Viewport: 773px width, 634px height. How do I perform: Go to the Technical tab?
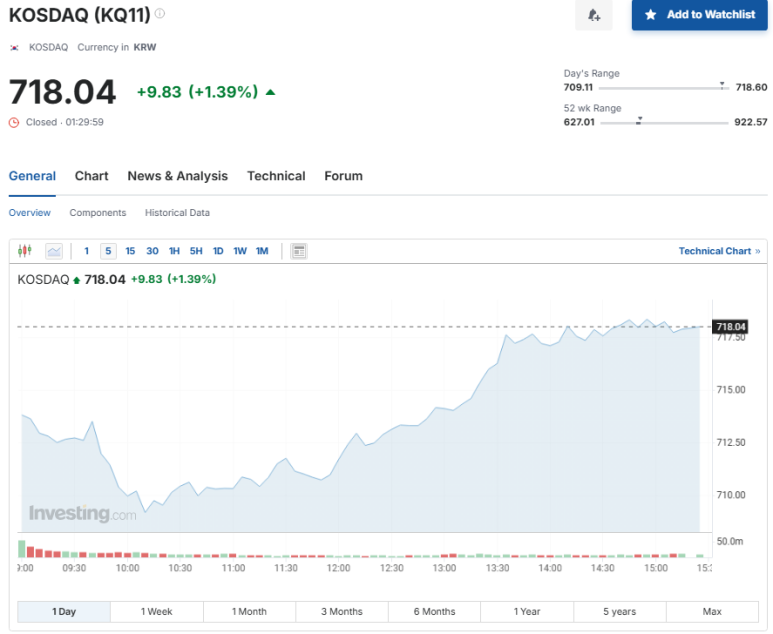[276, 176]
